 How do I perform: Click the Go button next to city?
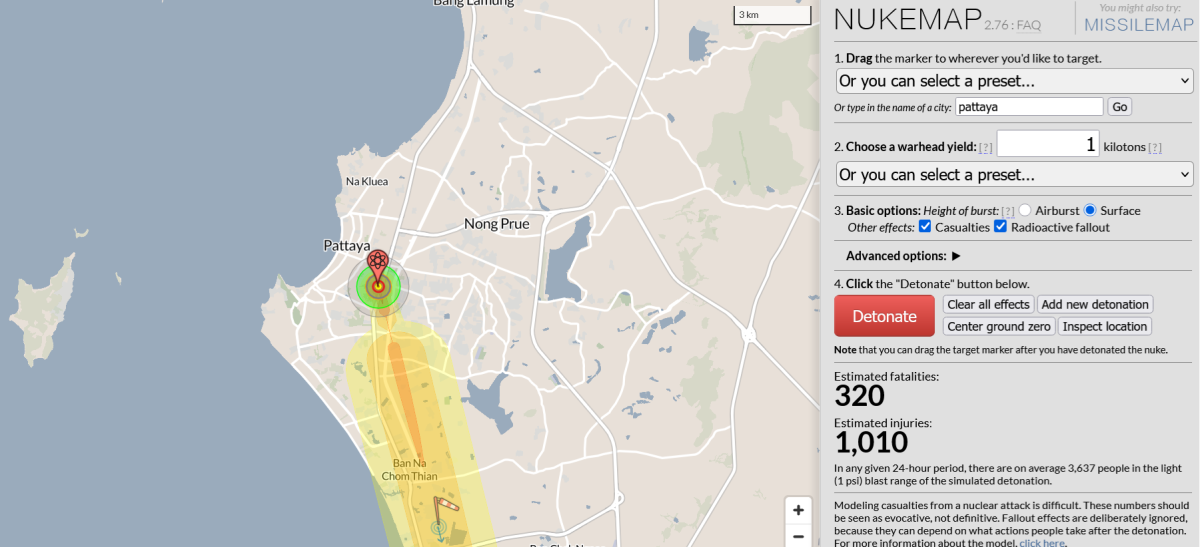tap(1119, 106)
